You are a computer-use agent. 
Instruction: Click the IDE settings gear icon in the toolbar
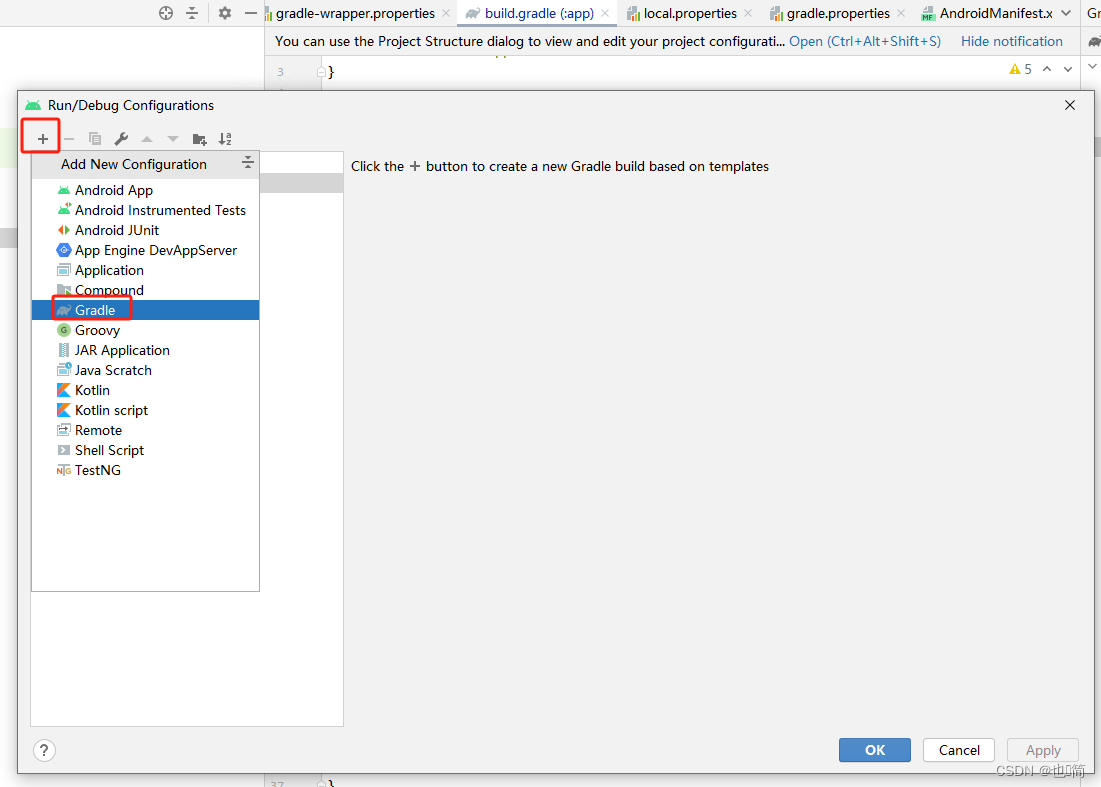tap(224, 13)
